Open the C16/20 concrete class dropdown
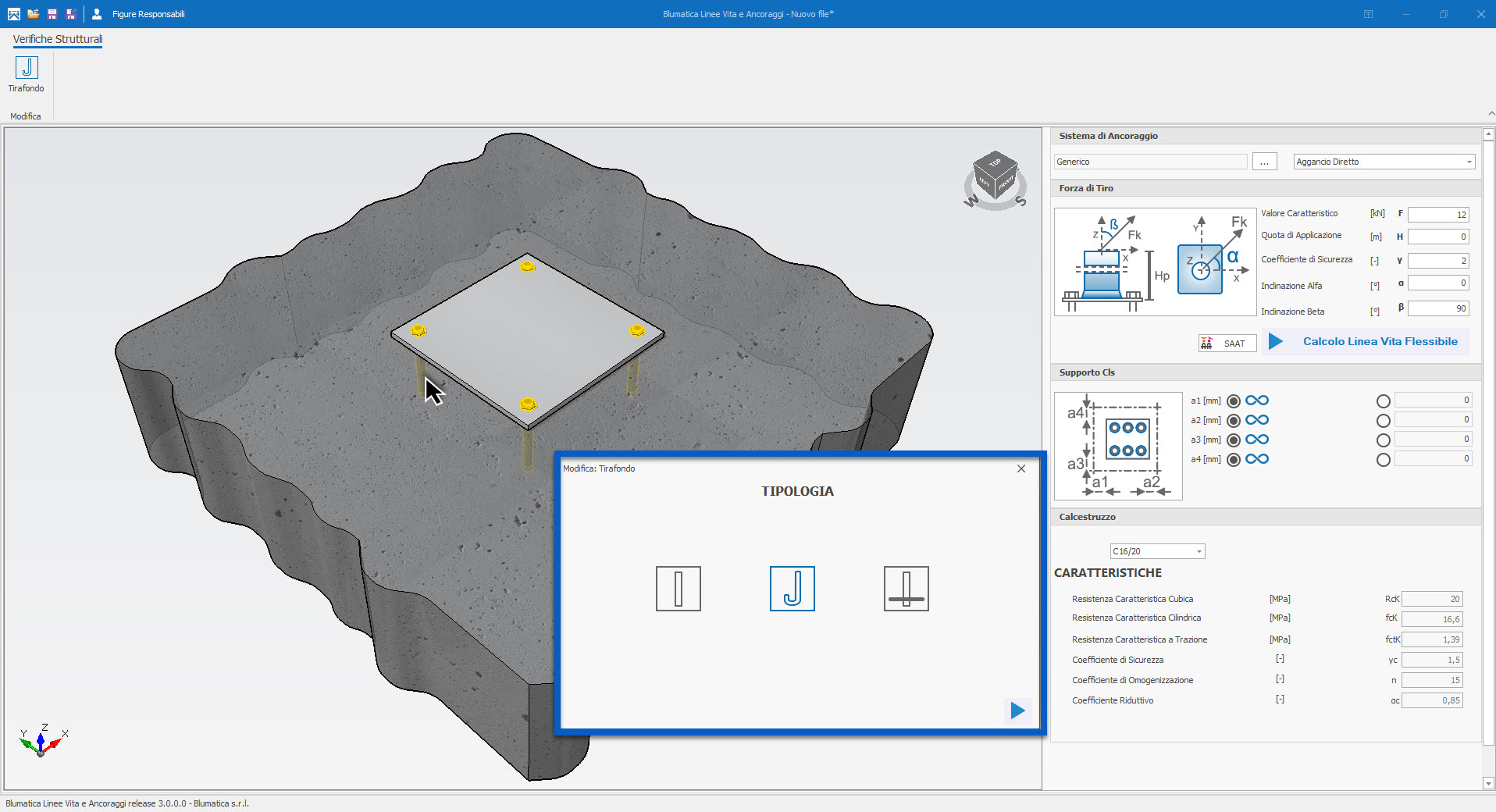1496x812 pixels. click(1199, 552)
